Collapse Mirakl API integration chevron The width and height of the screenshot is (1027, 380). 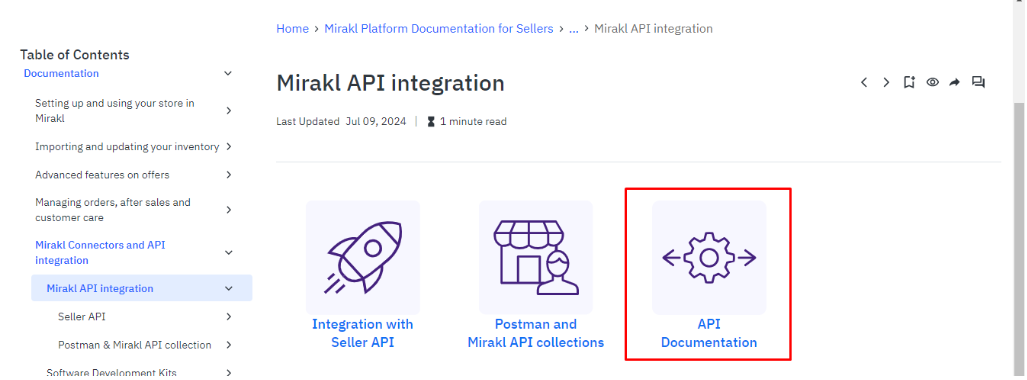tap(229, 288)
